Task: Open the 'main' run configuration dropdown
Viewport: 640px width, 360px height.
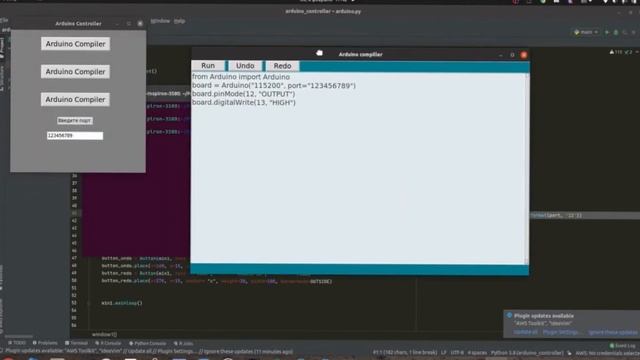Action: (586, 32)
